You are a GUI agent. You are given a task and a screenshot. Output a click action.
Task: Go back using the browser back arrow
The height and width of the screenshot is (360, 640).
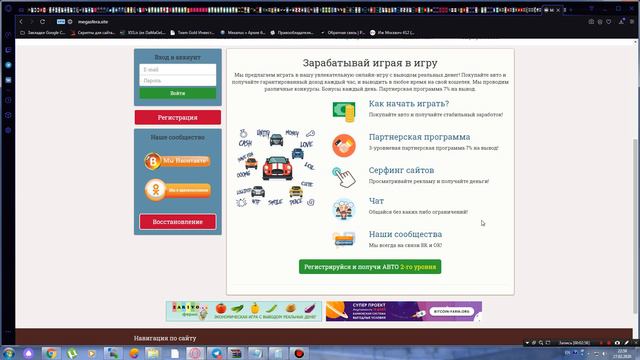21,22
